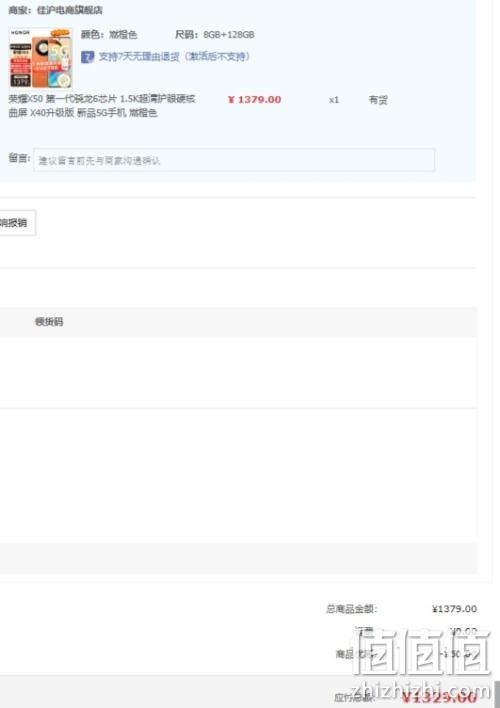Click the red ¥1379.00 unit price
This screenshot has width=500, height=708.
(x=254, y=100)
